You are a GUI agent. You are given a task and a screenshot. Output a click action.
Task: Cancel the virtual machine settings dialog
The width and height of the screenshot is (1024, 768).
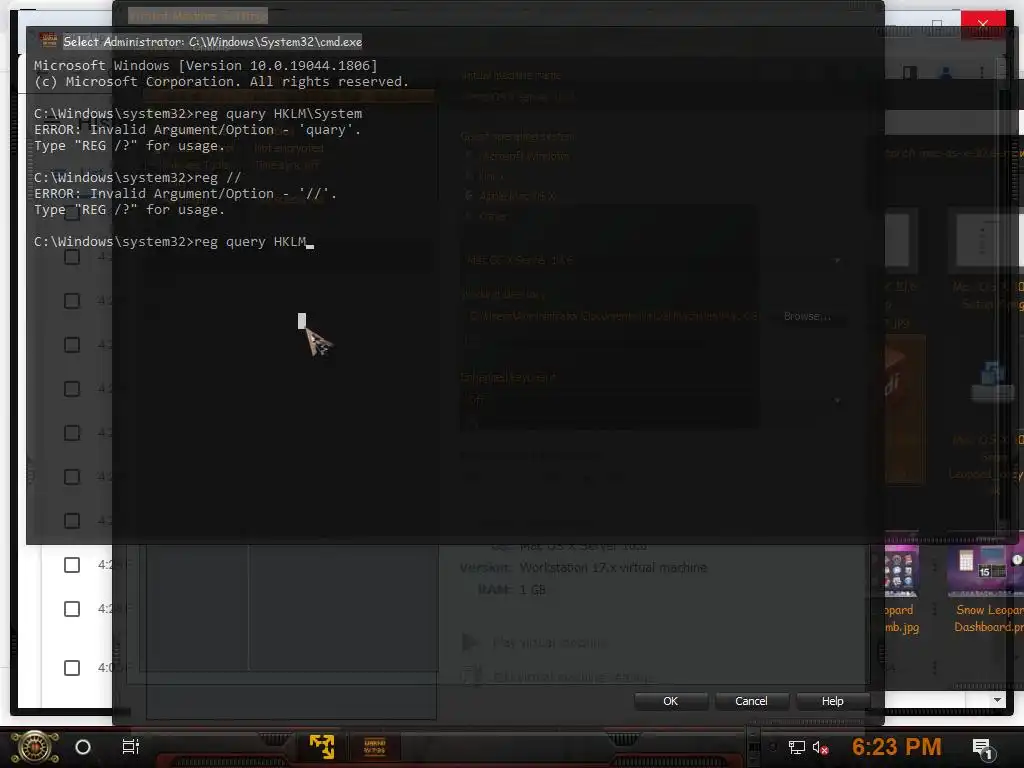click(751, 701)
